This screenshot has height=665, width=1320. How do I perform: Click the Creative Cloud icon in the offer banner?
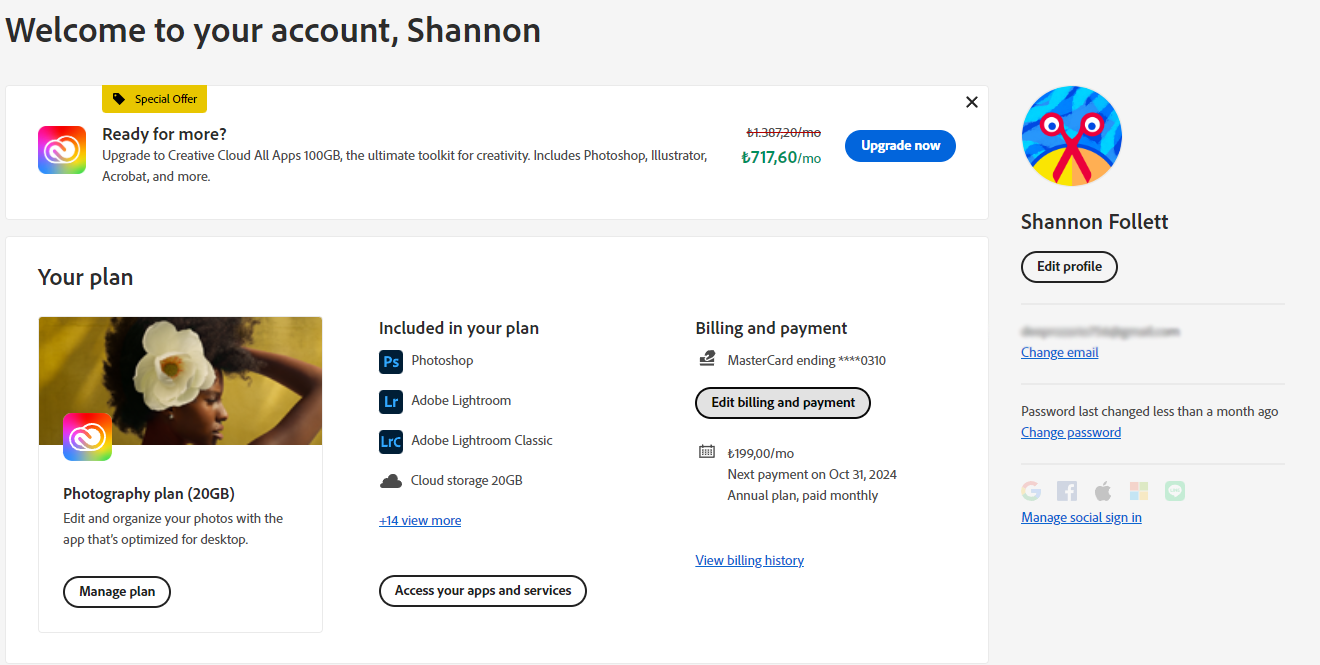tap(62, 150)
